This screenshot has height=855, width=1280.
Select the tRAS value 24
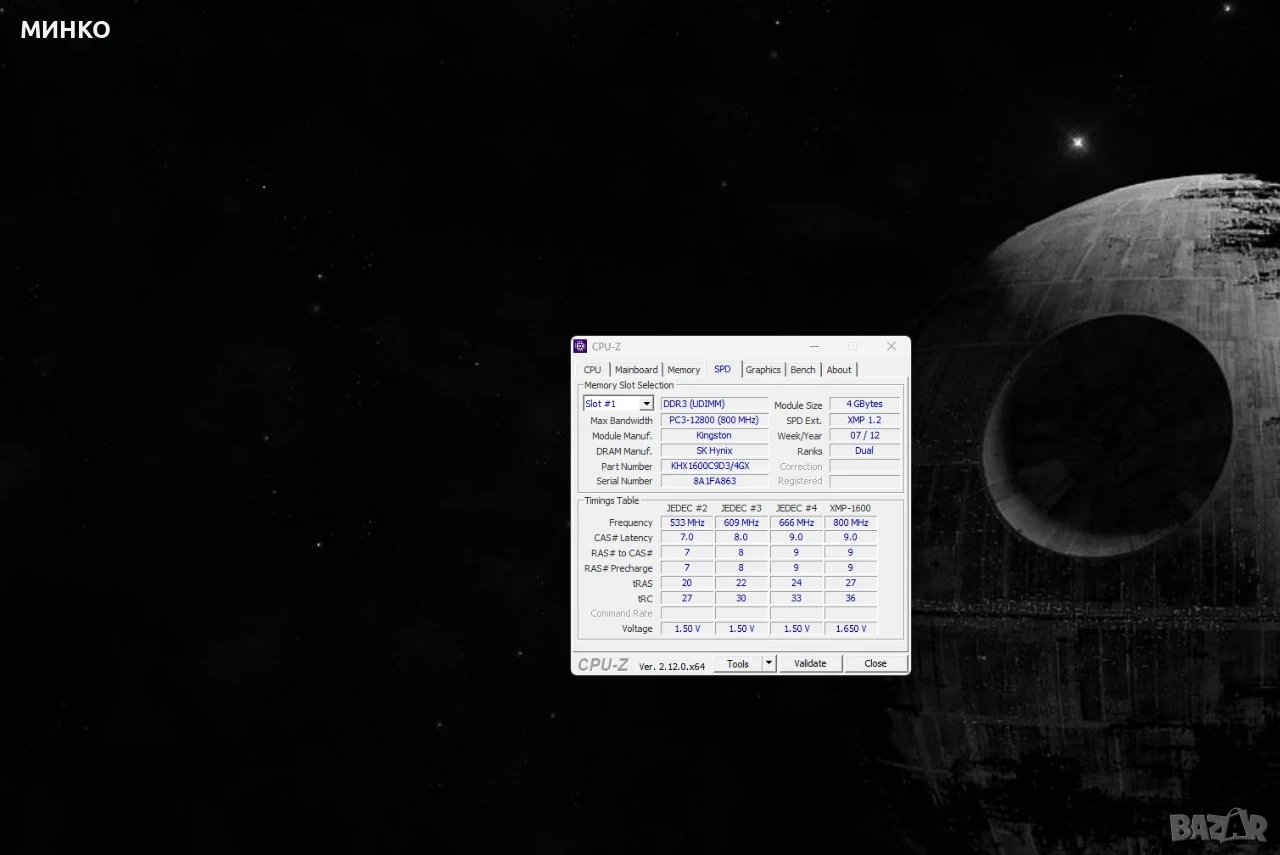pyautogui.click(x=796, y=583)
